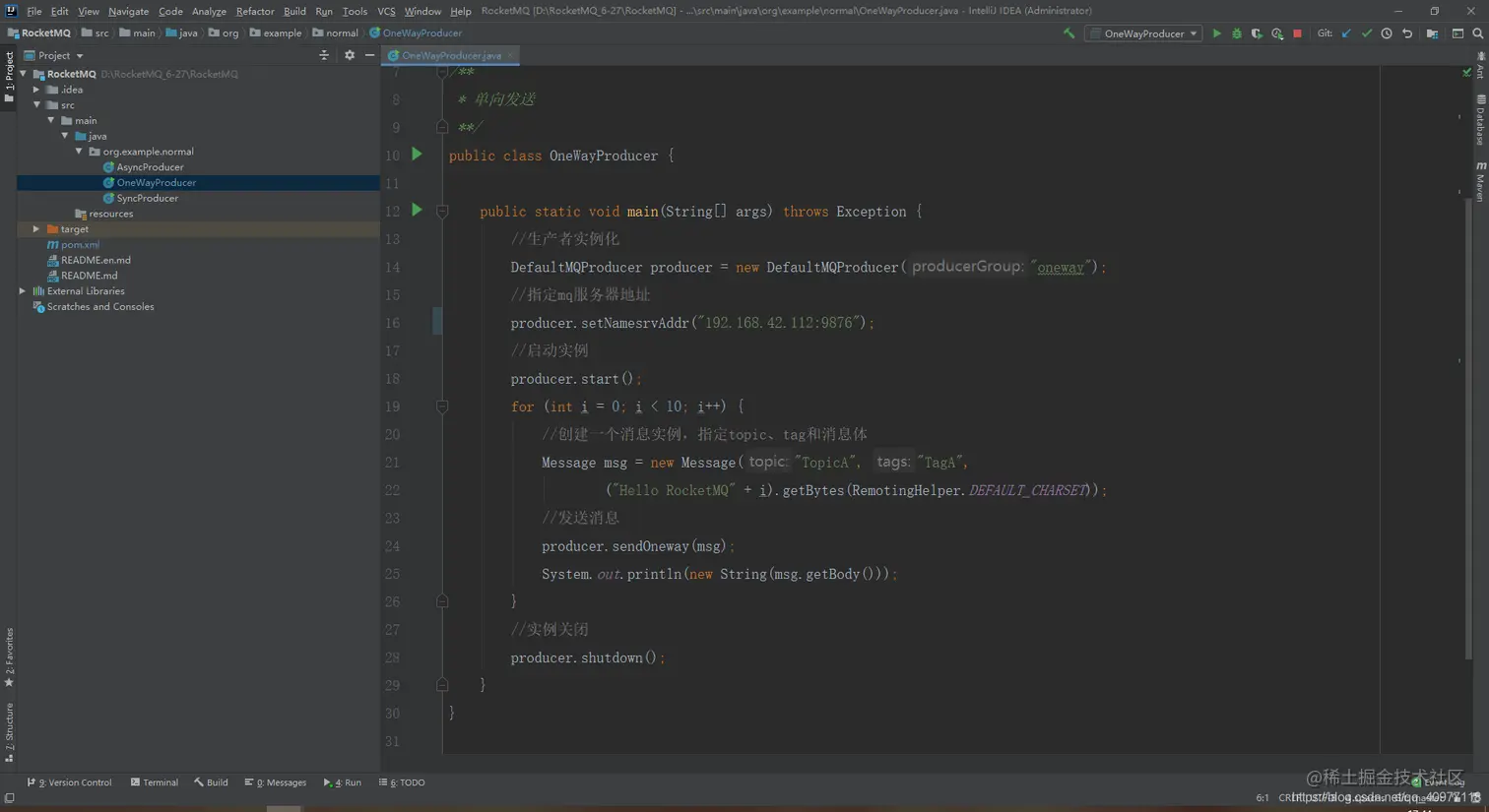Collapse the org.example.normal package
Image resolution: width=1489 pixels, height=812 pixels.
point(79,152)
